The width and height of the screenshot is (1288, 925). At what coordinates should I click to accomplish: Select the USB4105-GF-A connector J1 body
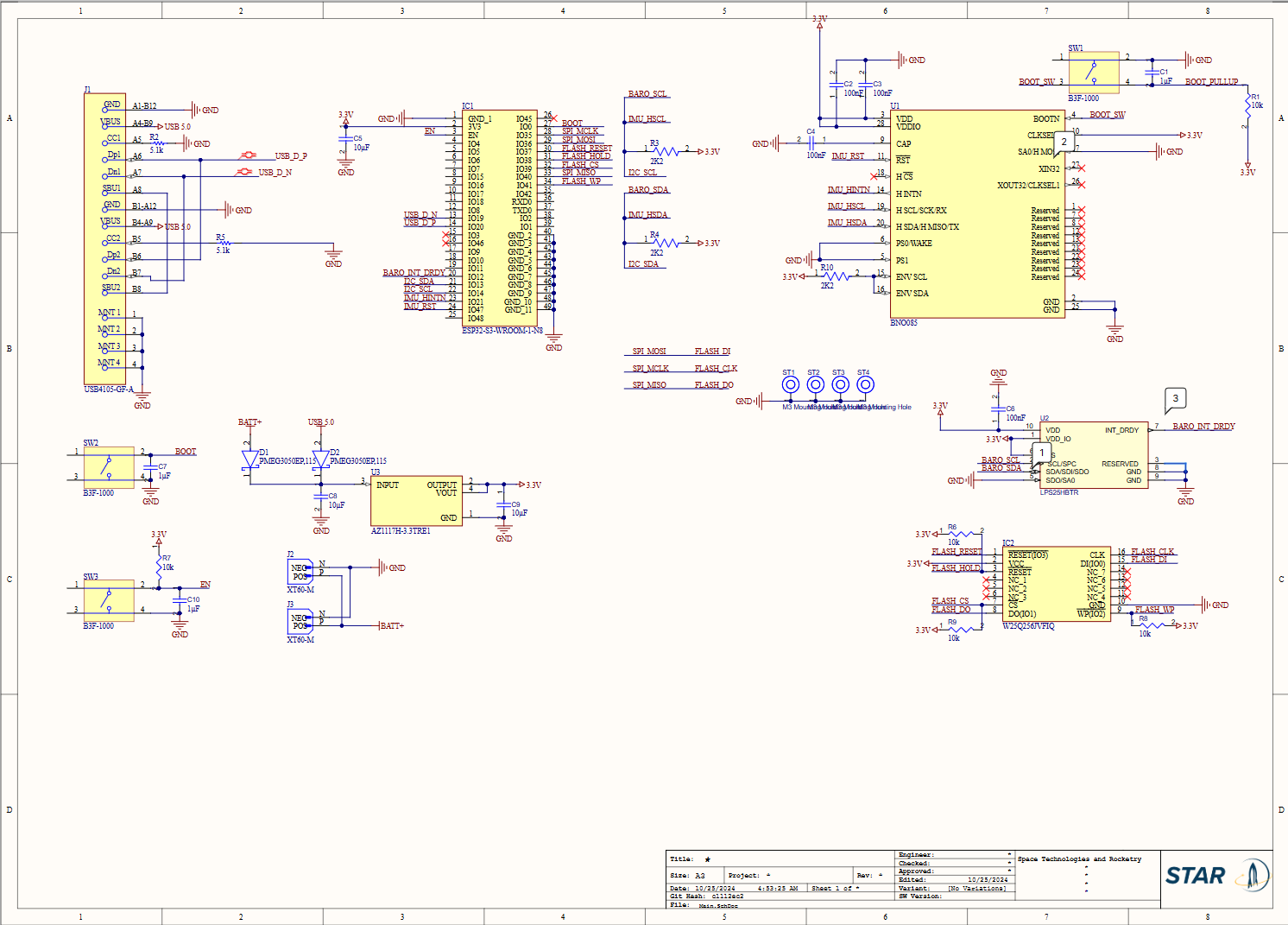104,238
